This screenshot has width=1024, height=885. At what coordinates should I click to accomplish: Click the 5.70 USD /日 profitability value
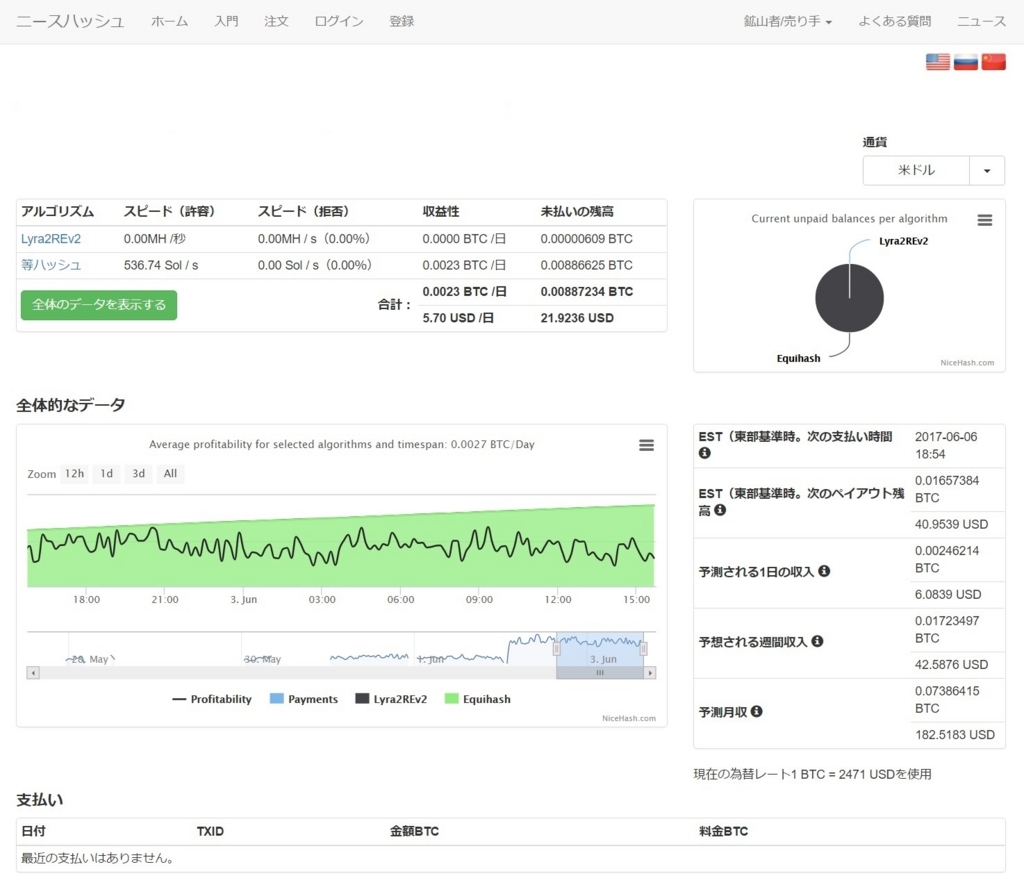(x=458, y=318)
